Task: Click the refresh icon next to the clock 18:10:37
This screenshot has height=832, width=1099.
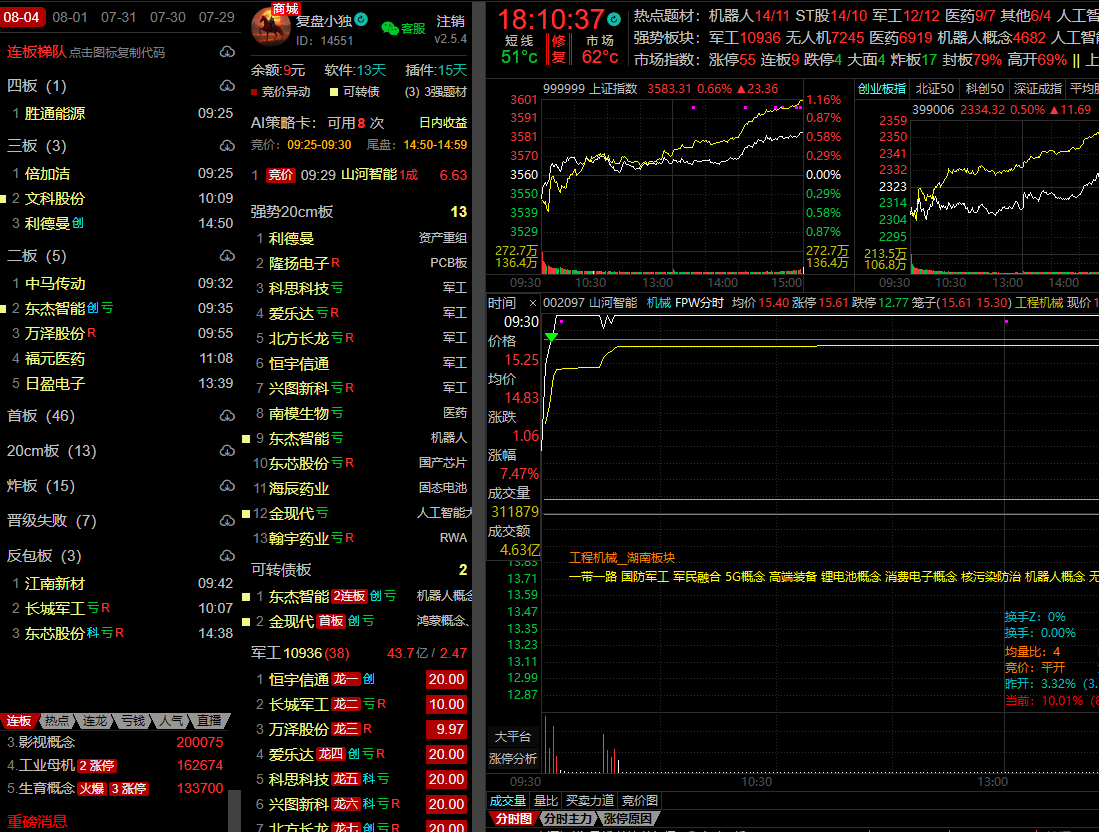Action: [613, 19]
